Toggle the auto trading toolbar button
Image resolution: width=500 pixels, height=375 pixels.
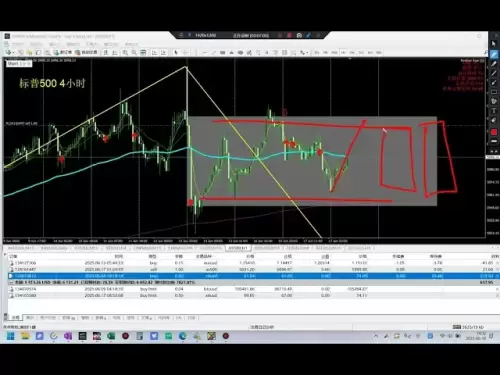pos(86,53)
